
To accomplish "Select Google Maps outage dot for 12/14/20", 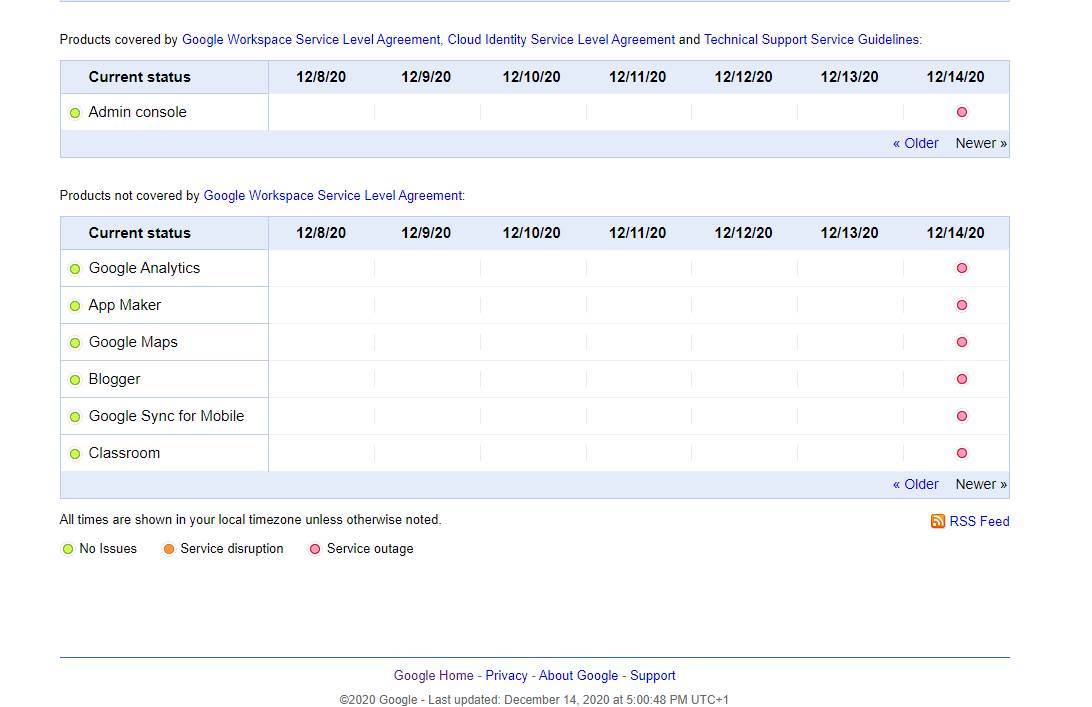I will [962, 342].
